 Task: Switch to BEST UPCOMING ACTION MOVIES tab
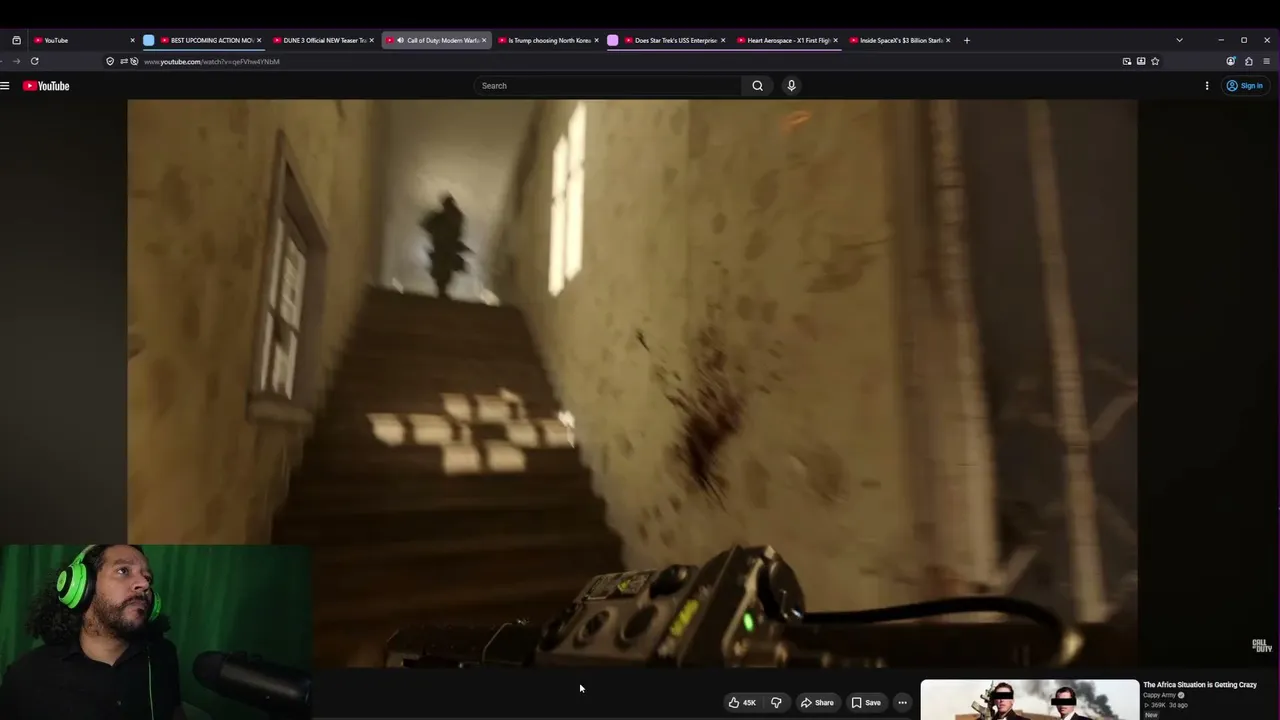tap(212, 40)
